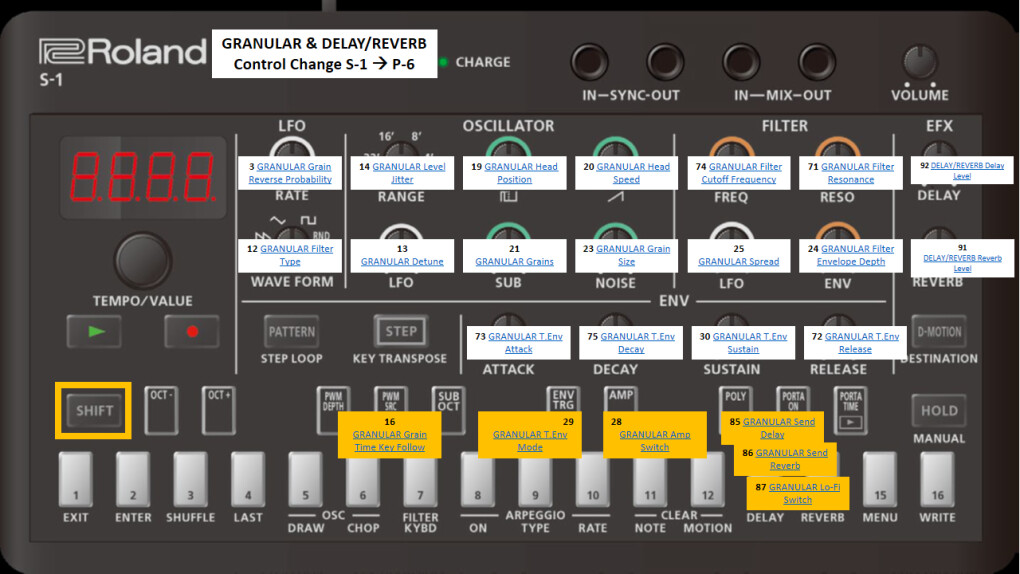Click the GRANULAR & DELAY/REVERB title box

[x=325, y=53]
